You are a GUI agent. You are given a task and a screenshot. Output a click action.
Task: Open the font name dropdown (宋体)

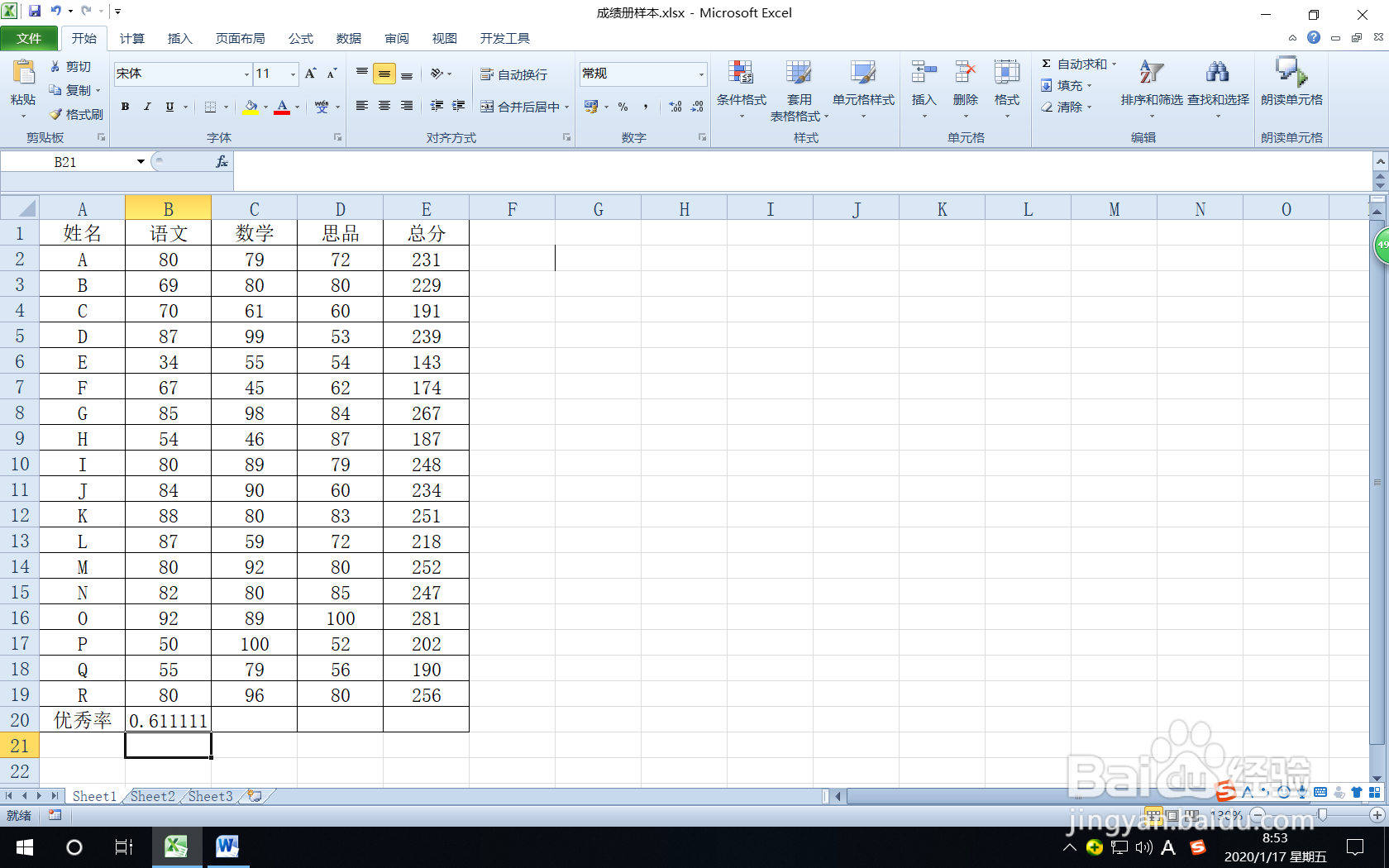pos(246,74)
